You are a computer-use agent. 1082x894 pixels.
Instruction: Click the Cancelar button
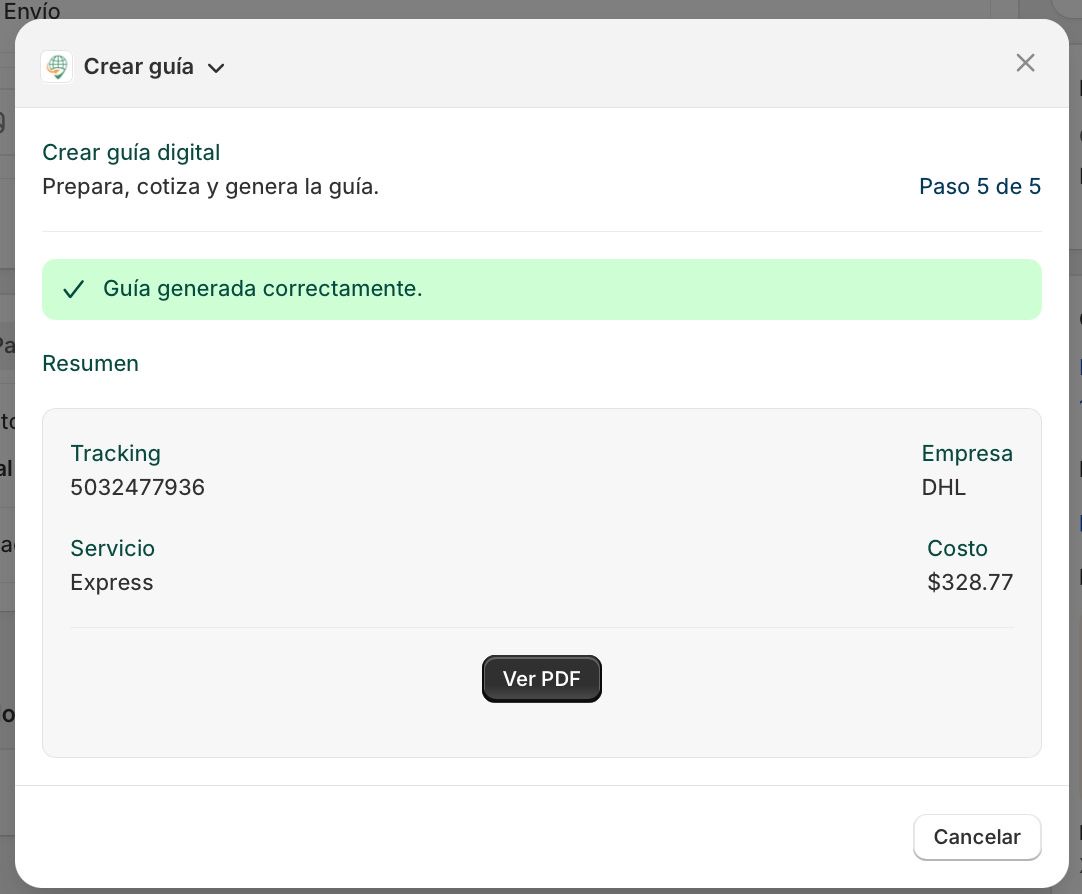[977, 837]
